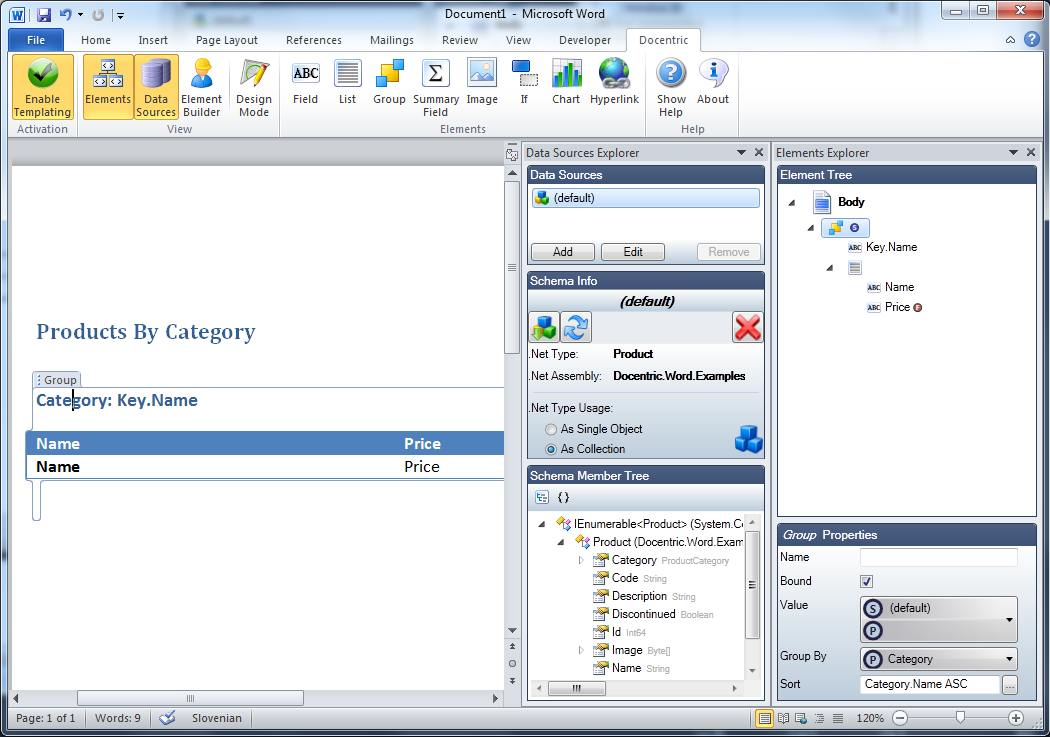Open the Elements Explorer panel menu arrow
The width and height of the screenshot is (1050, 737).
click(x=1013, y=153)
